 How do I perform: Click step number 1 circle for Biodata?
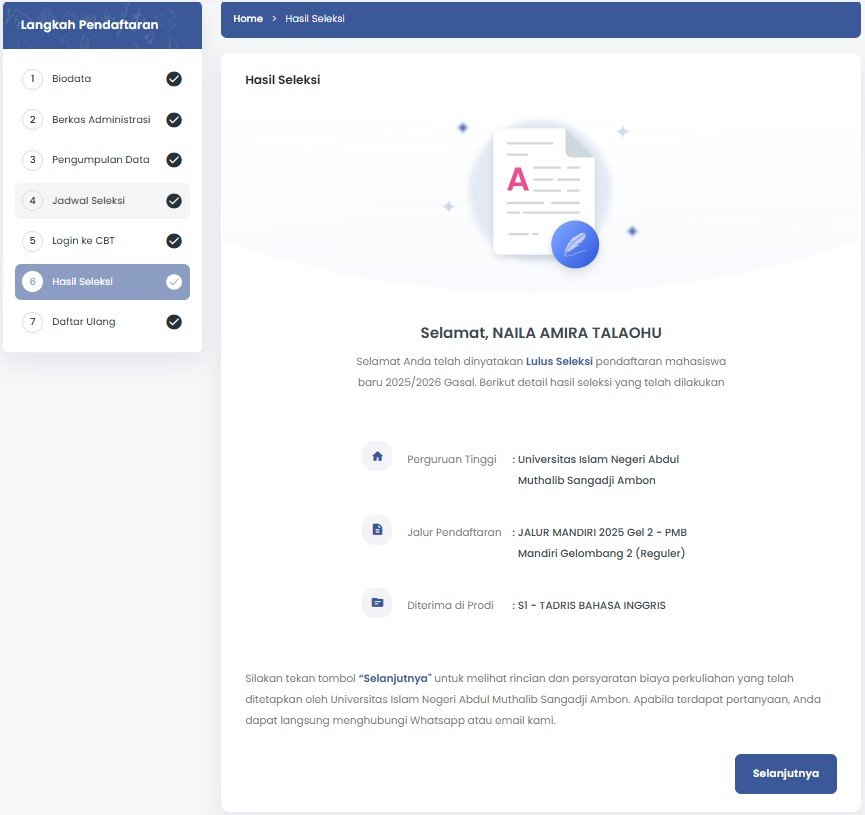tap(32, 79)
